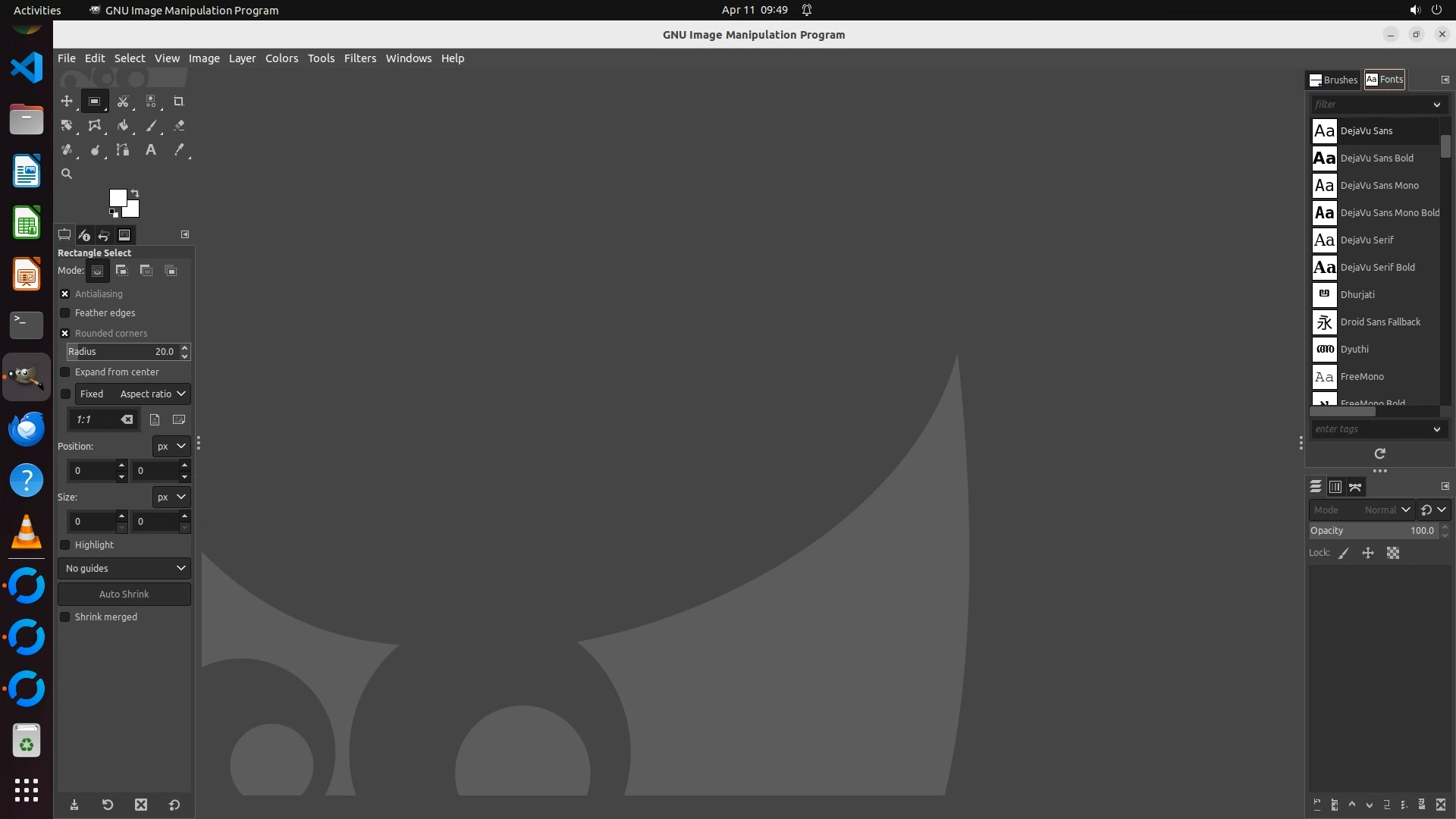1456x819 pixels.
Task: Select the Color Picker eyedropper tool
Action: (x=179, y=150)
